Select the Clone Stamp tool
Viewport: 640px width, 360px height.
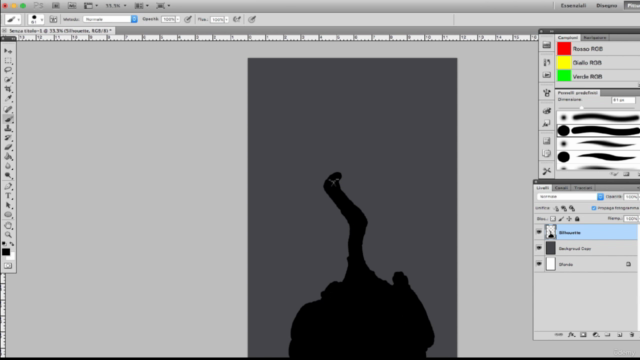click(x=8, y=128)
